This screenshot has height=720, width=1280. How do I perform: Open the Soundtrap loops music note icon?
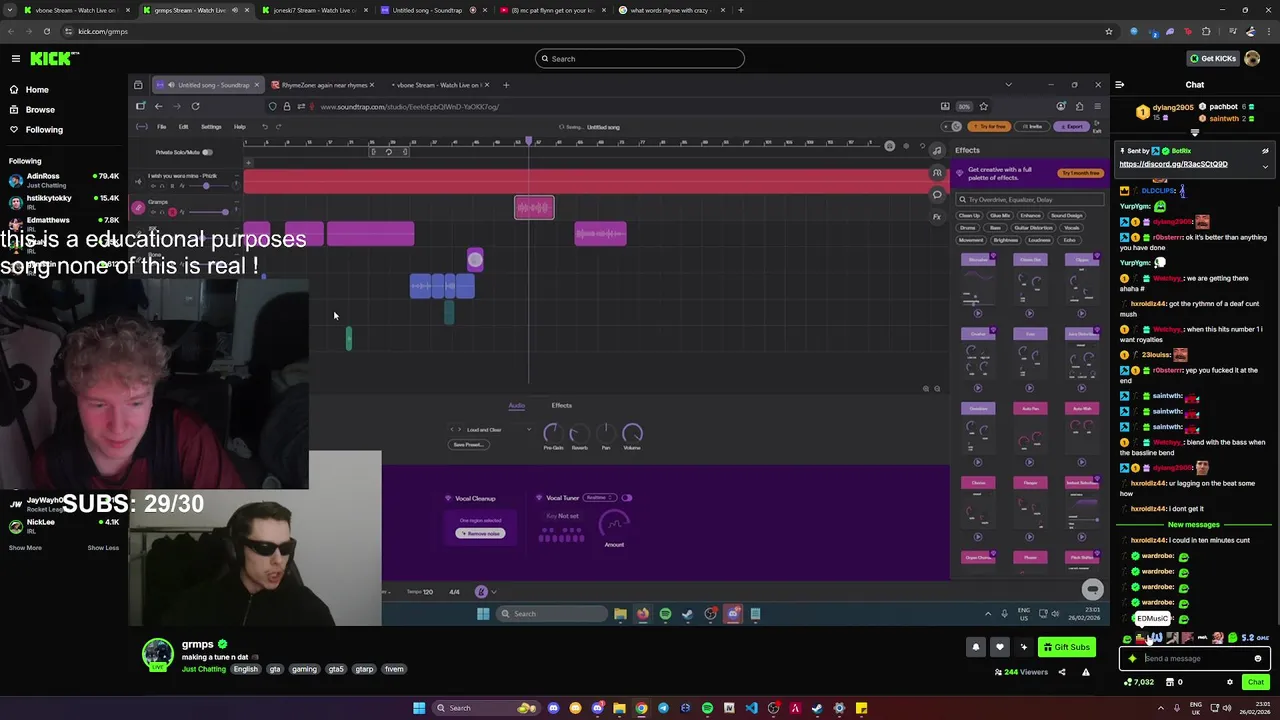point(937,150)
